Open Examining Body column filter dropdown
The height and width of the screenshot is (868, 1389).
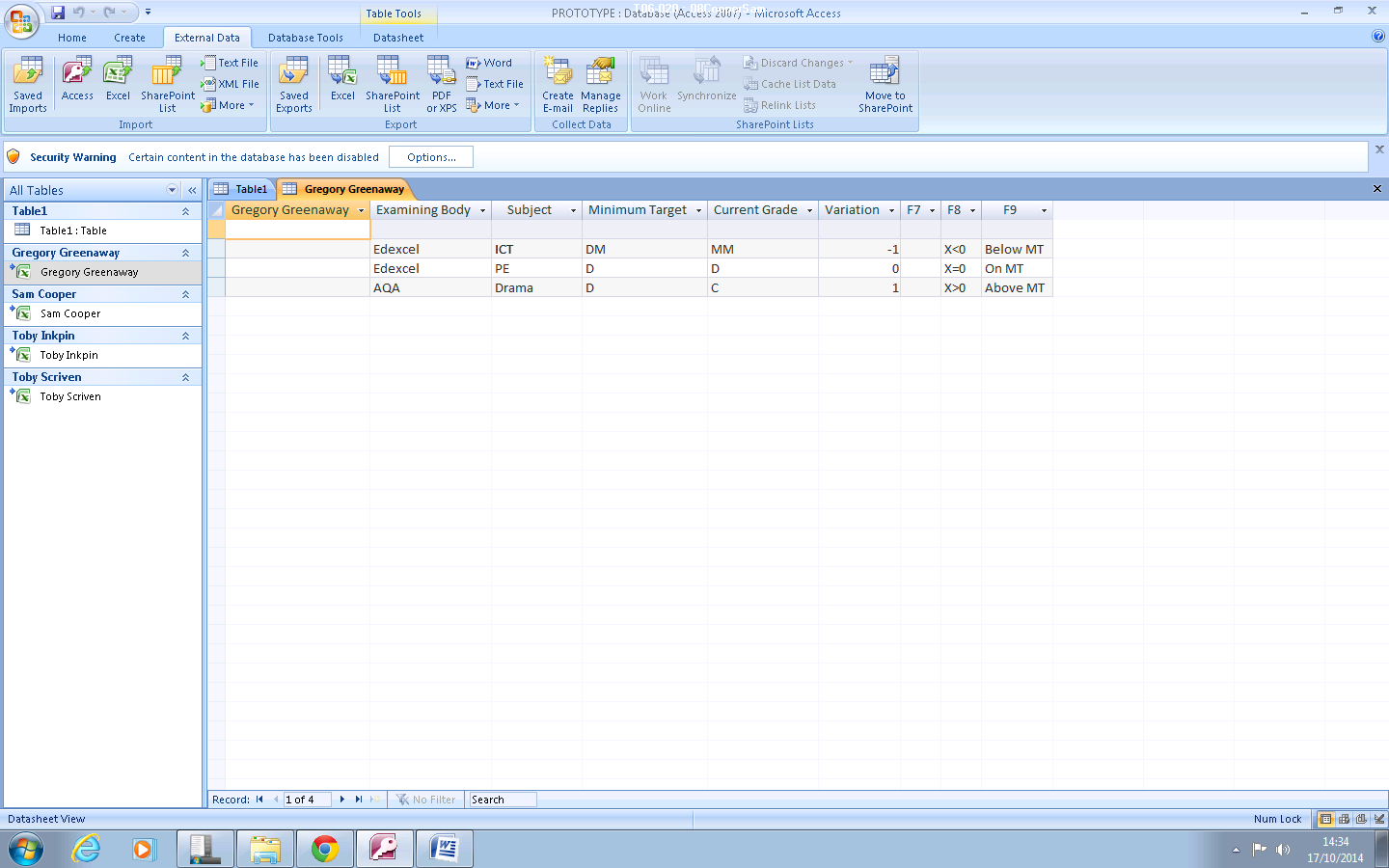click(482, 210)
